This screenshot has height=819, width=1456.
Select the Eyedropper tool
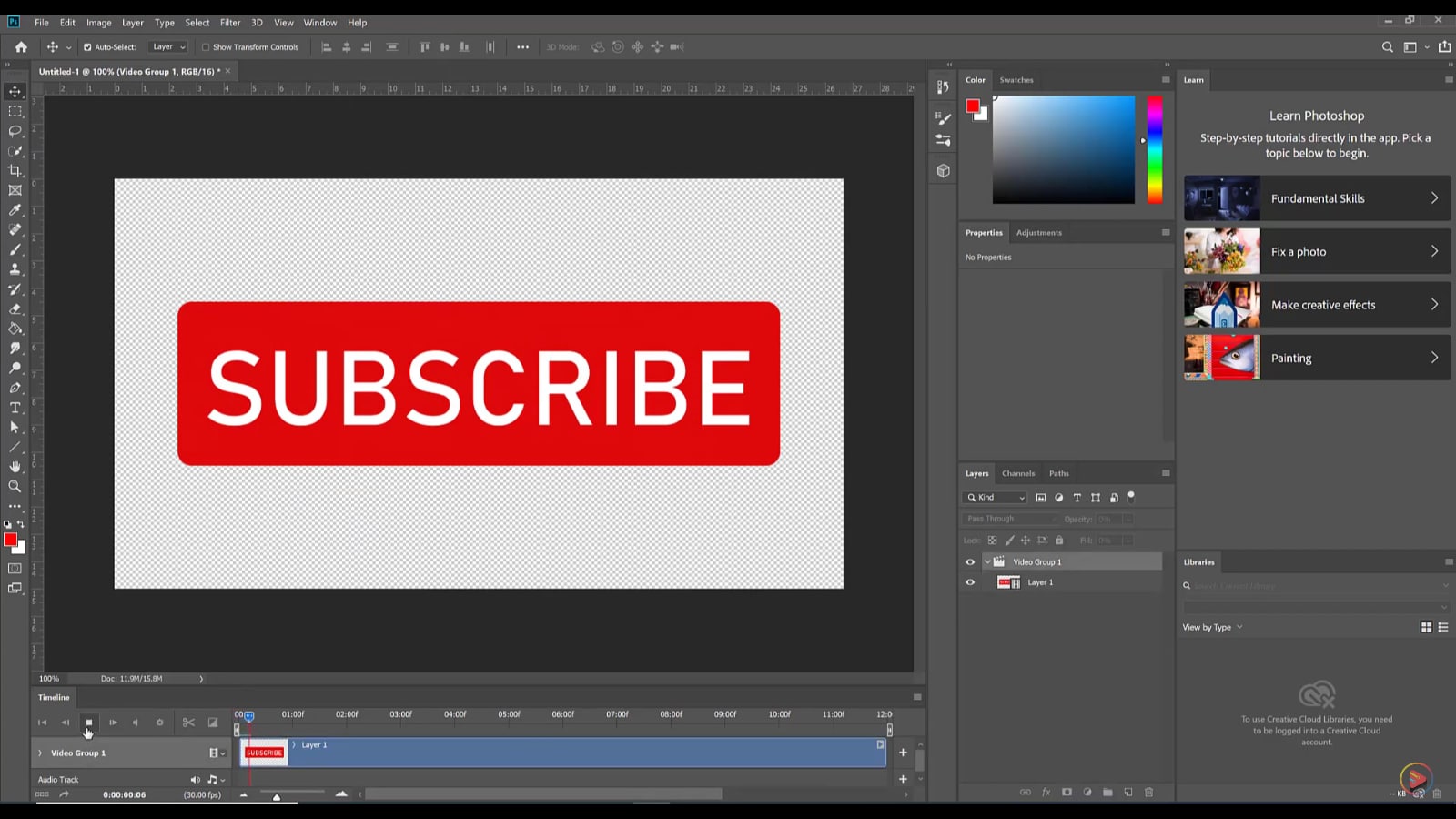15,210
